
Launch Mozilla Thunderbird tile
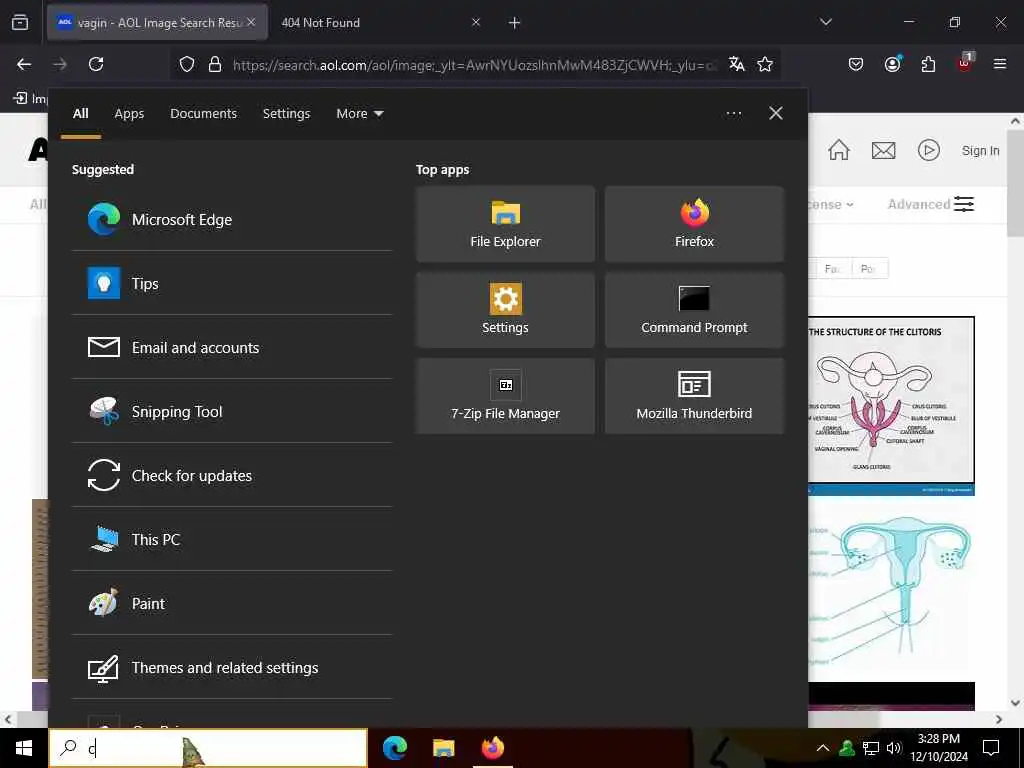pyautogui.click(x=694, y=396)
